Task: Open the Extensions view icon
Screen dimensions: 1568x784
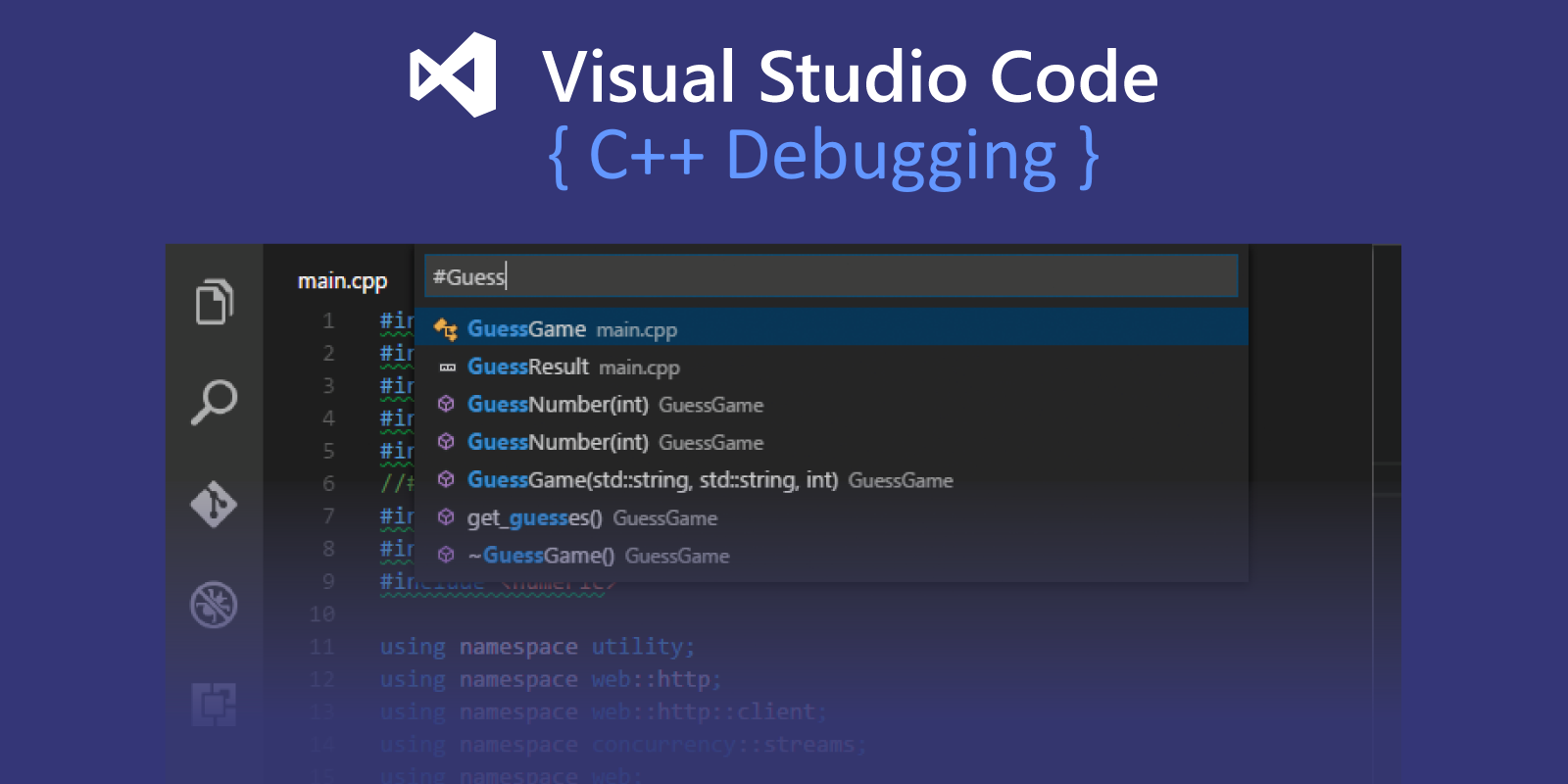Action: coord(214,705)
